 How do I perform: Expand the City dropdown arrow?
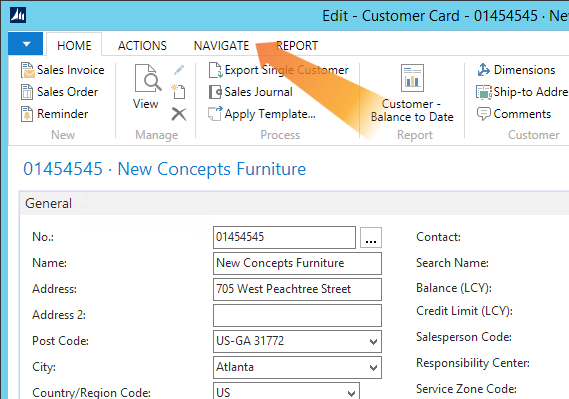(373, 367)
